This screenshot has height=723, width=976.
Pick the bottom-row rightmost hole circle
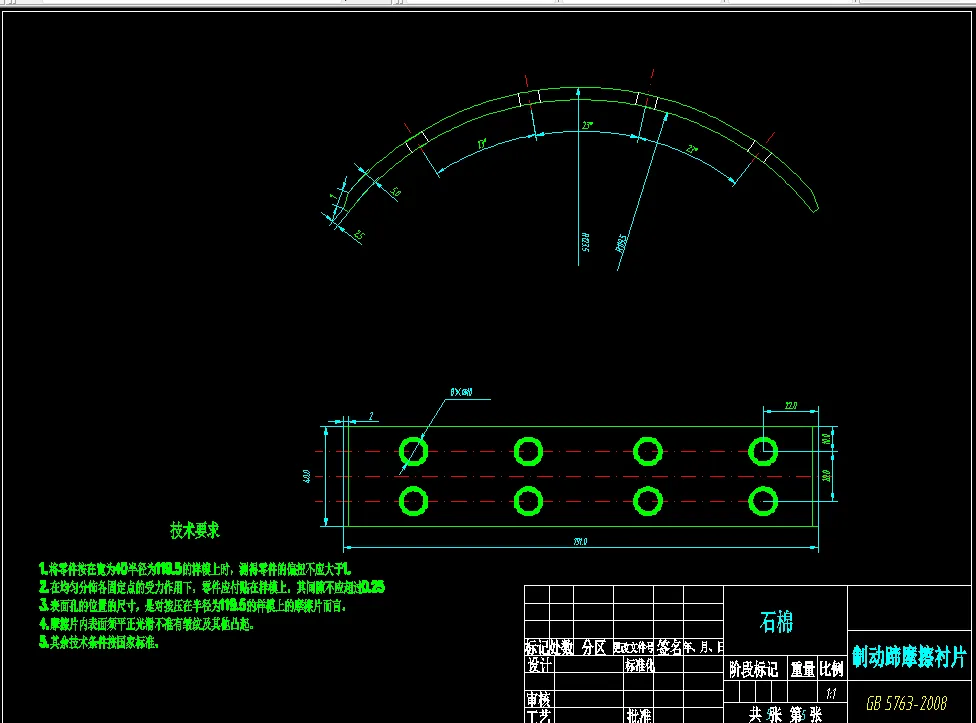click(x=762, y=501)
